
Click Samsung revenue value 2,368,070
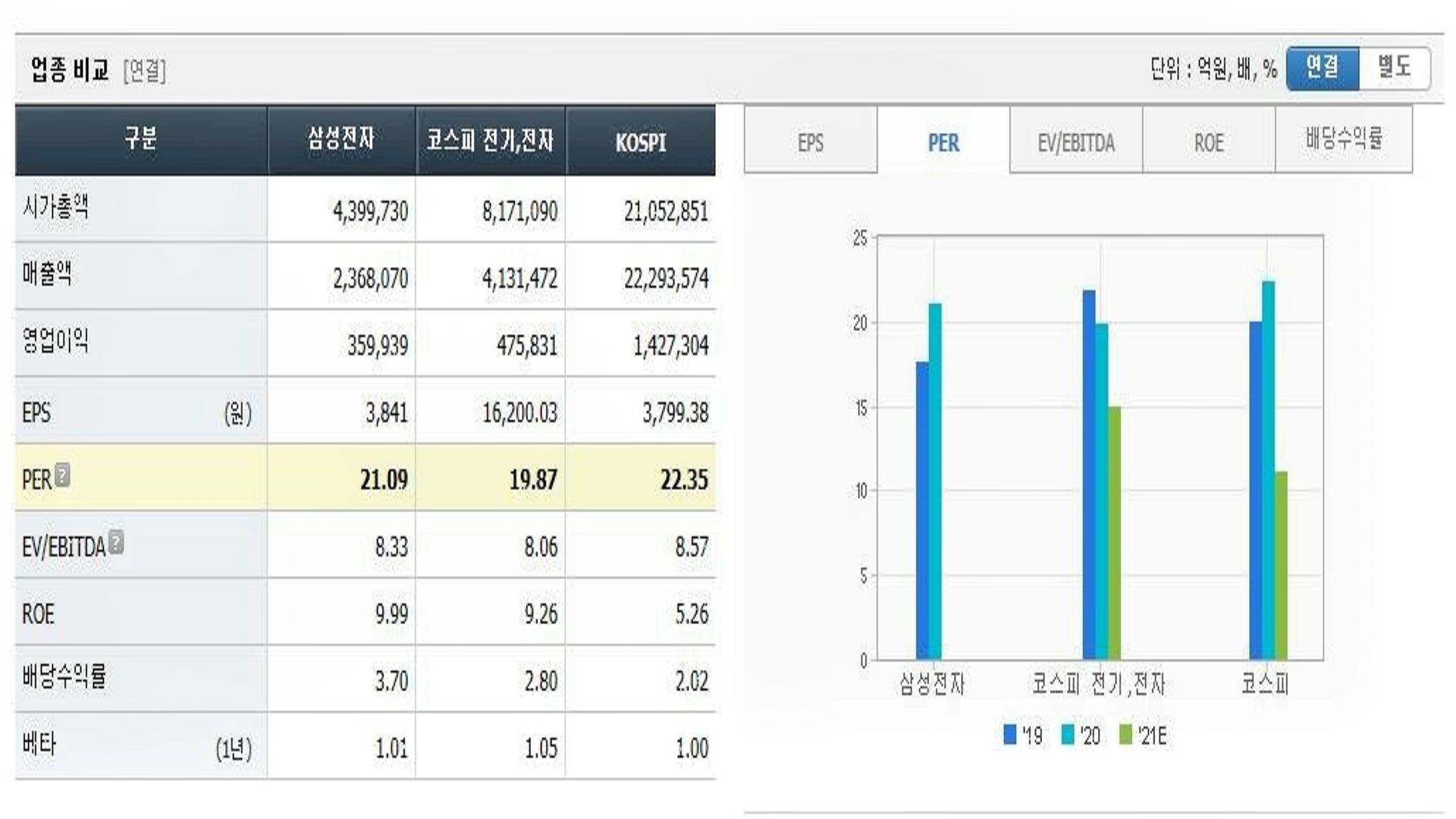370,278
